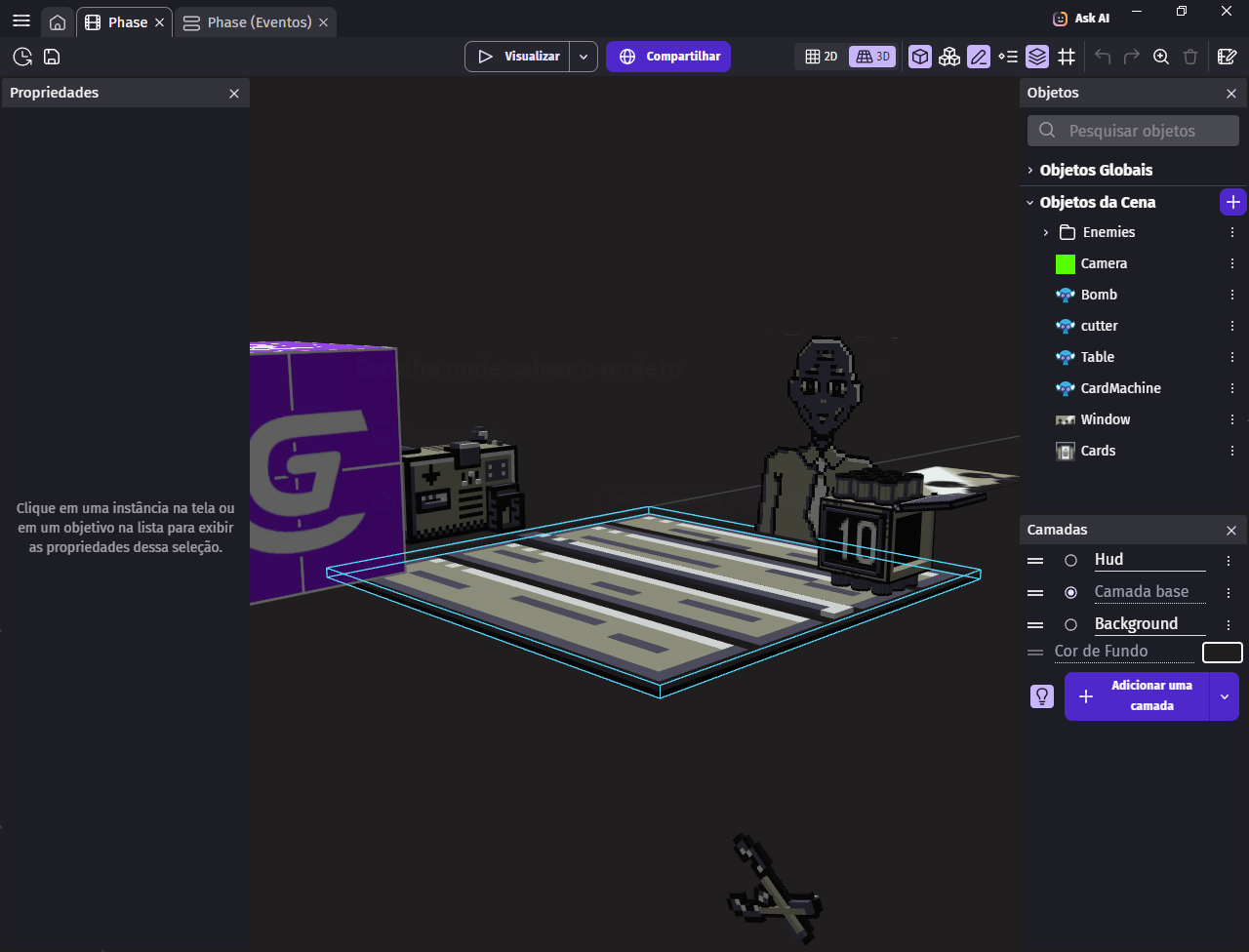Open the Objects panel icon in the toolbar
This screenshot has height=952, width=1249.
tap(919, 57)
